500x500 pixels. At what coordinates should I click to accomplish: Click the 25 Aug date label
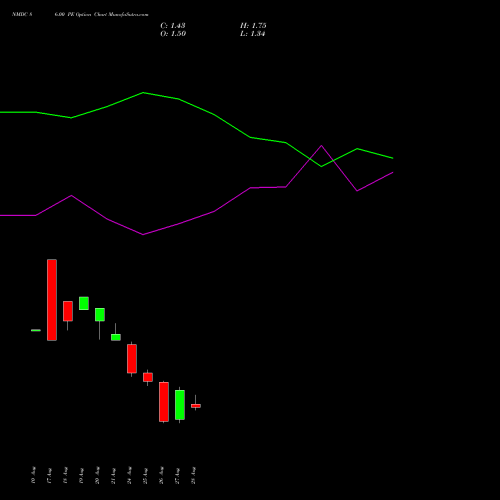click(145, 476)
